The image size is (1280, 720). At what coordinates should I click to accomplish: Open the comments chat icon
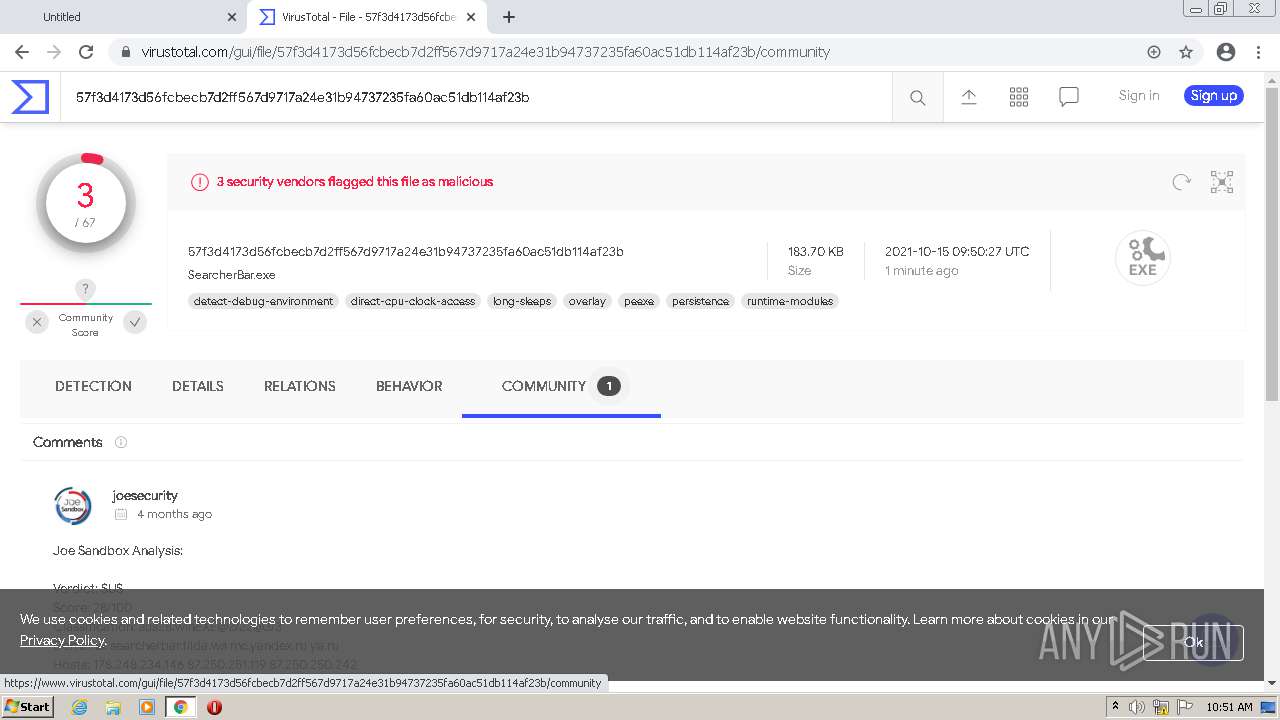click(x=1068, y=97)
